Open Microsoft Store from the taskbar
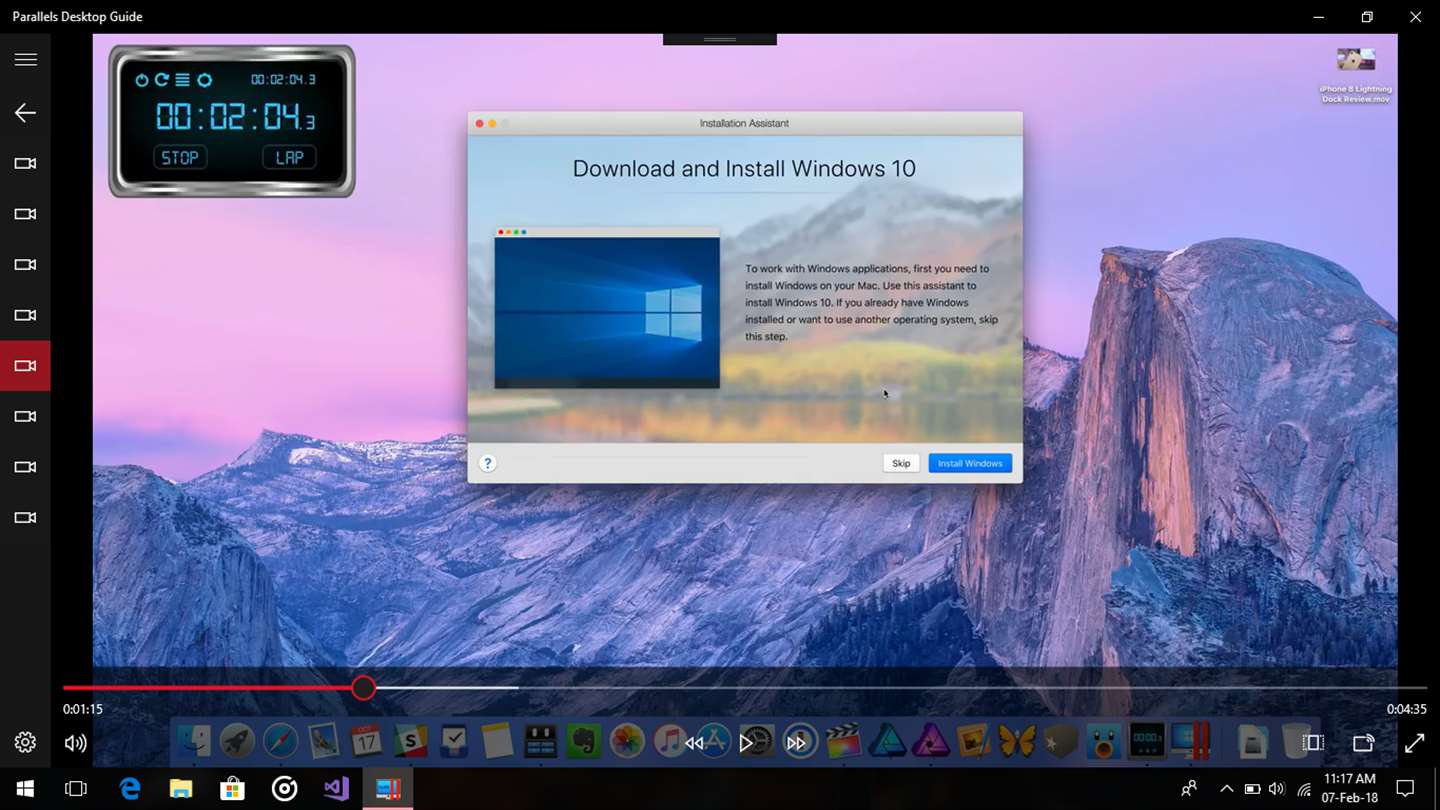The width and height of the screenshot is (1440, 810). click(x=233, y=789)
